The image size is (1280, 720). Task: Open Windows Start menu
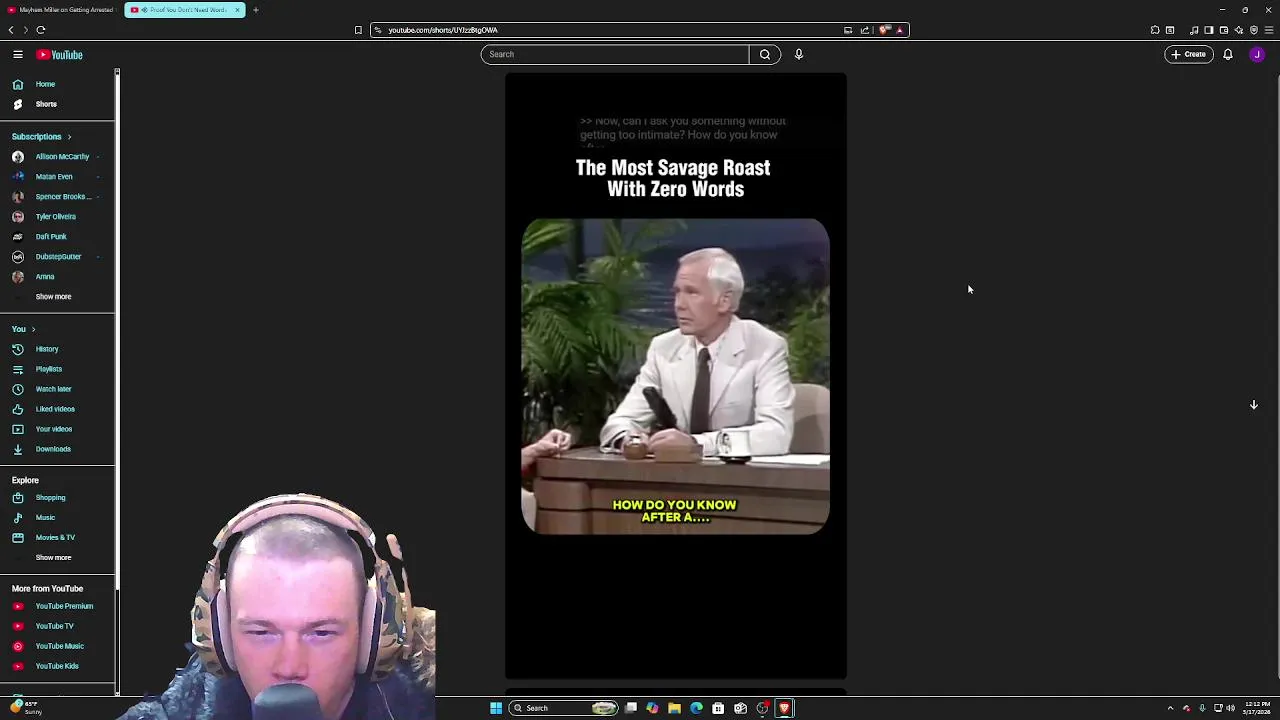496,708
